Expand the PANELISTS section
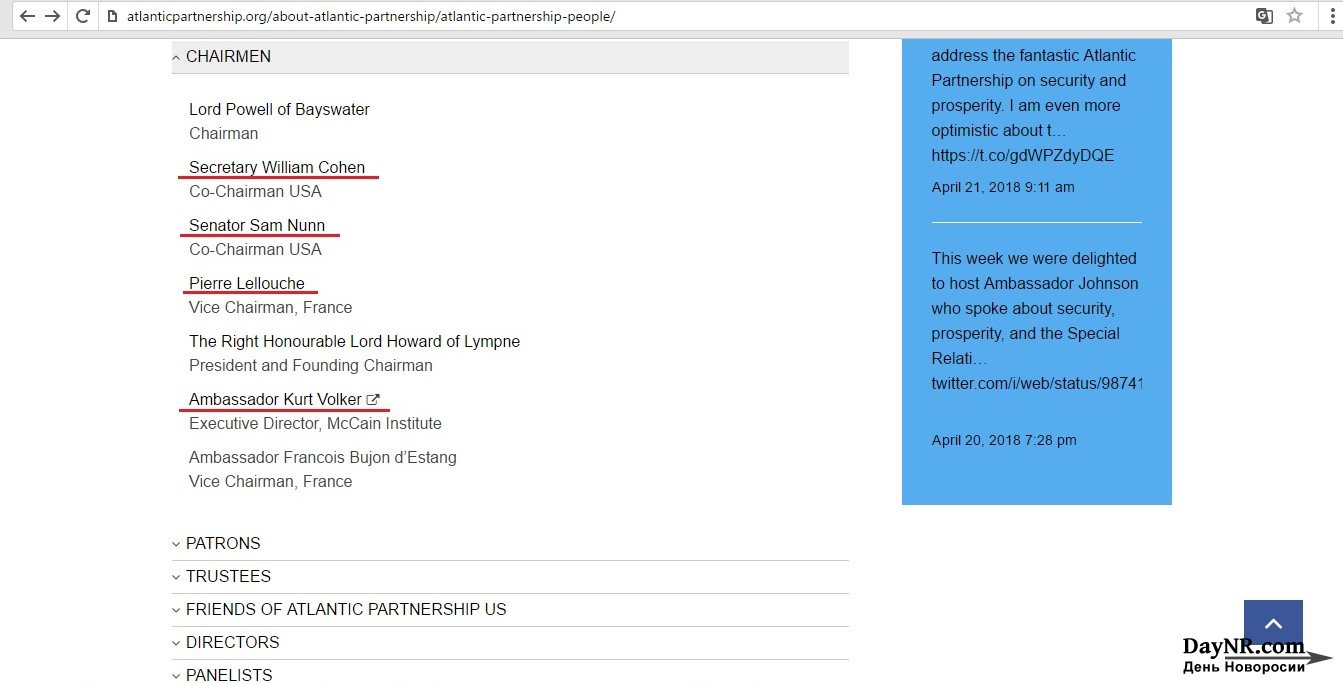Image resolution: width=1343 pixels, height=684 pixels. tap(510, 673)
